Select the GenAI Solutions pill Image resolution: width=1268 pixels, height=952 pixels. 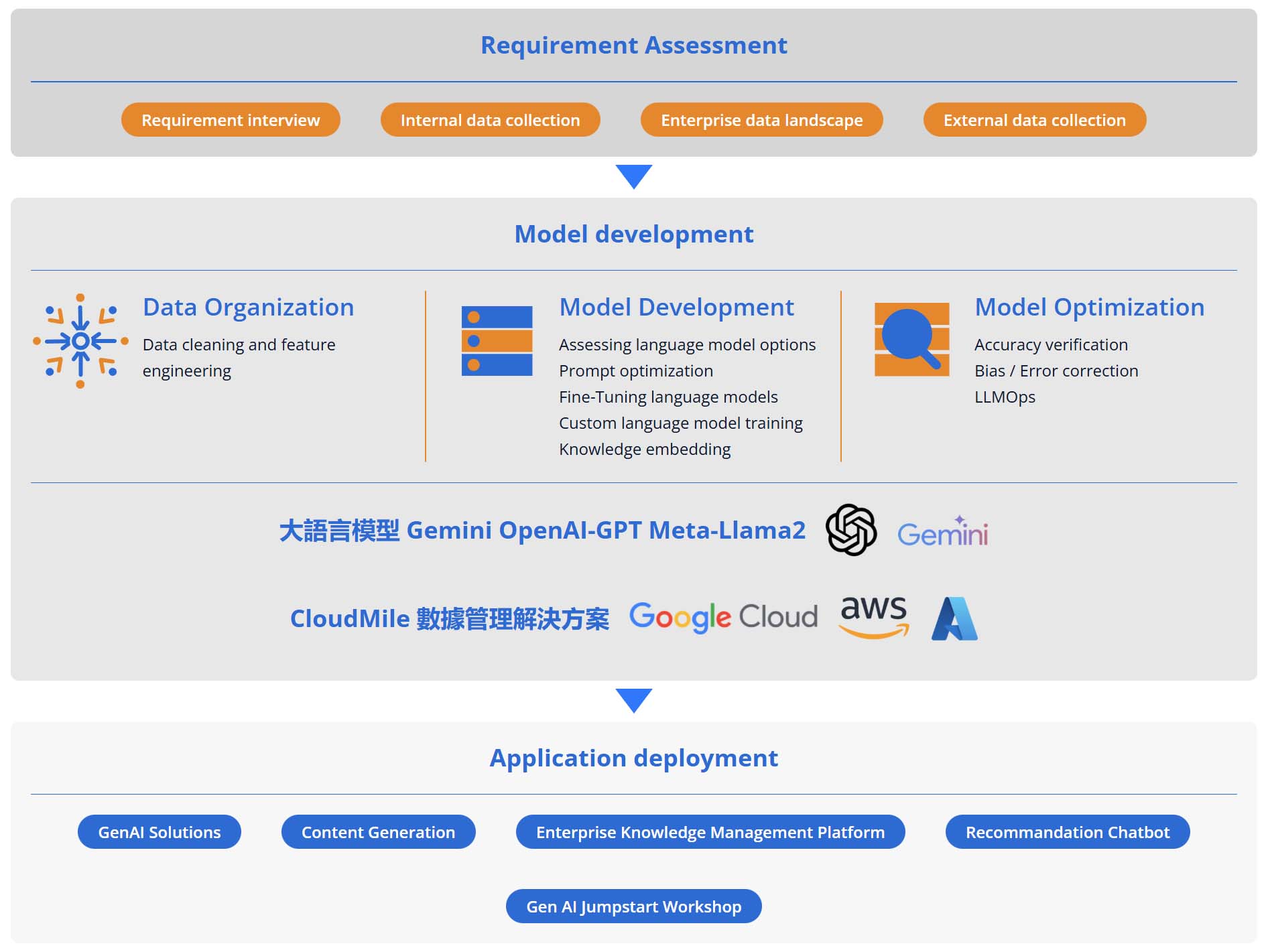(159, 832)
